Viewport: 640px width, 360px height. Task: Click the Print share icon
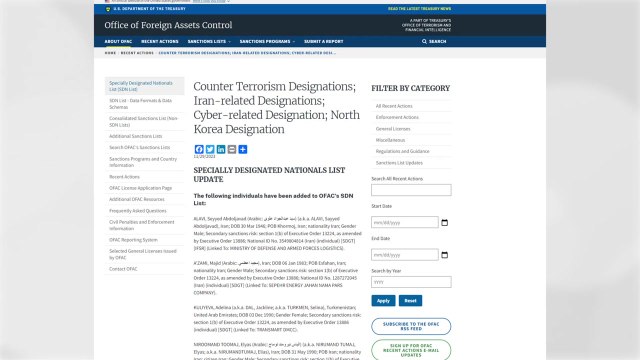[232, 149]
